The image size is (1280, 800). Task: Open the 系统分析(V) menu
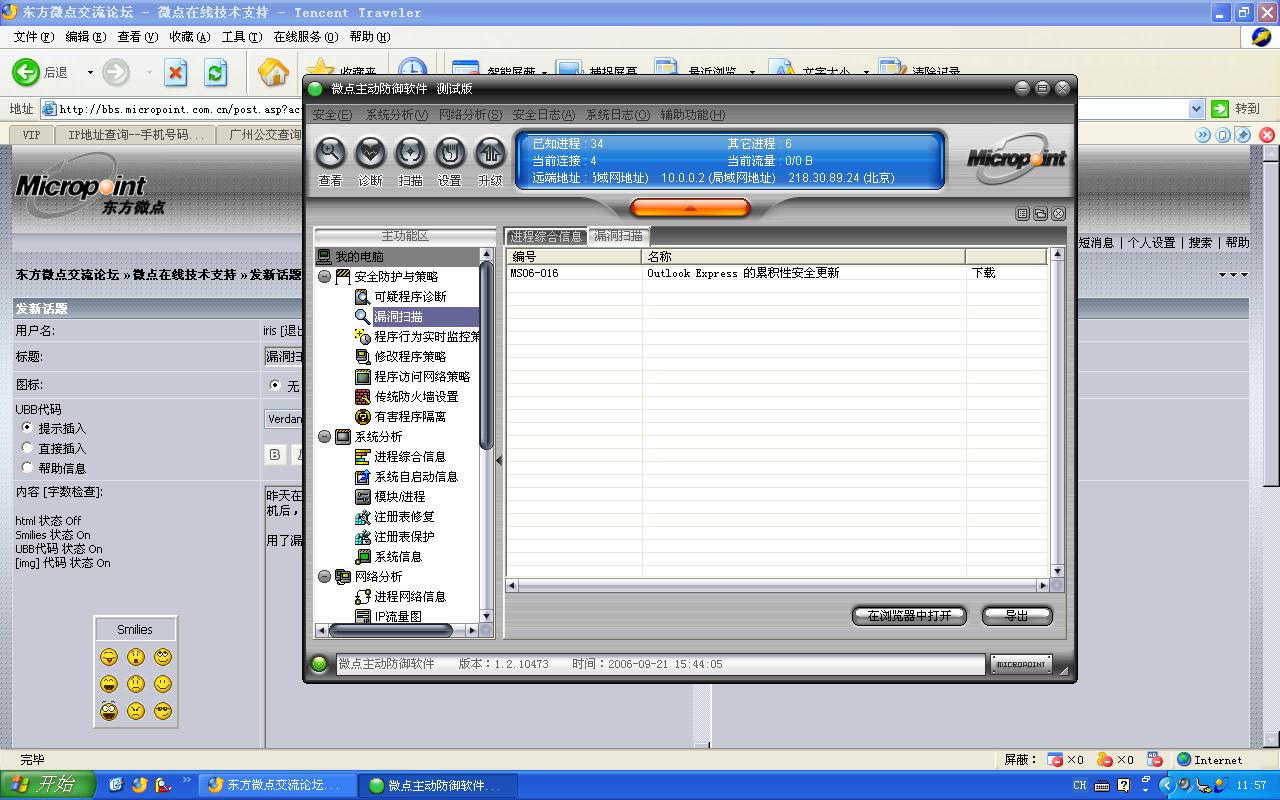[x=397, y=115]
